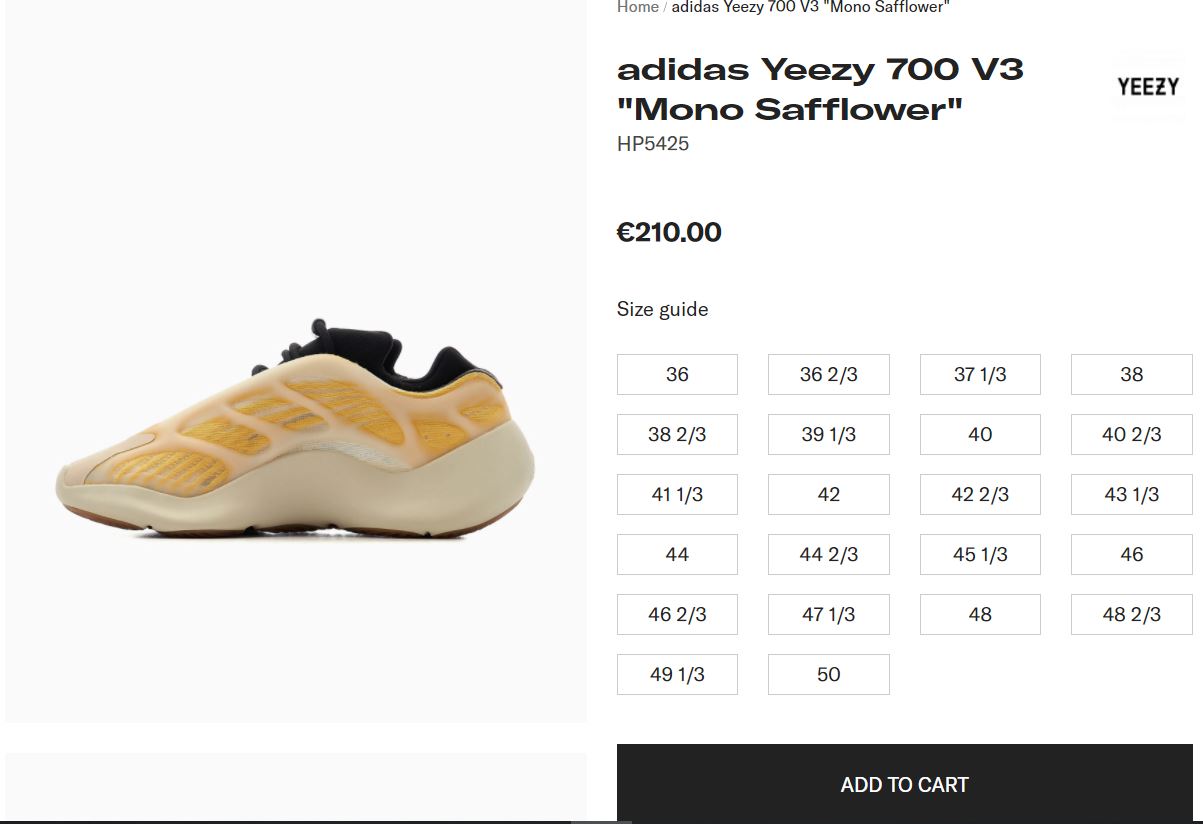The width and height of the screenshot is (1203, 824).
Task: Select size 49 1/3
Action: pos(677,674)
